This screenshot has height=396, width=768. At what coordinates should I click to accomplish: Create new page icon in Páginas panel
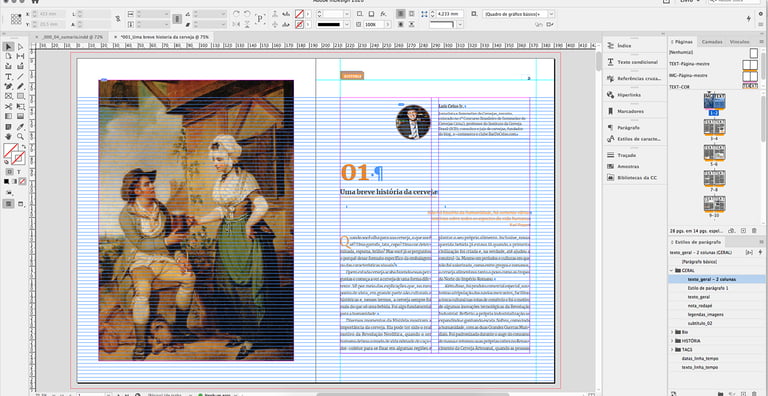(743, 230)
